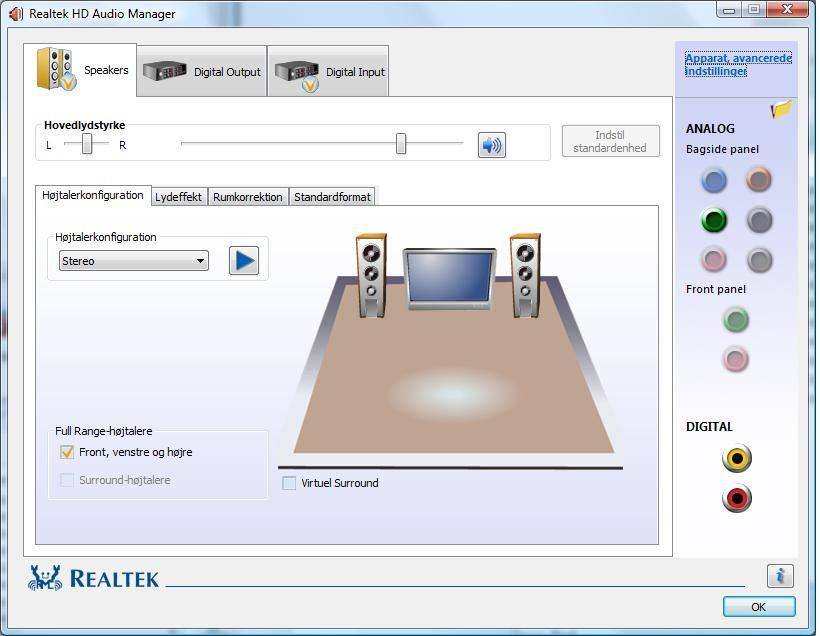Select the green back panel audio jack
The width and height of the screenshot is (820, 636).
tap(713, 220)
